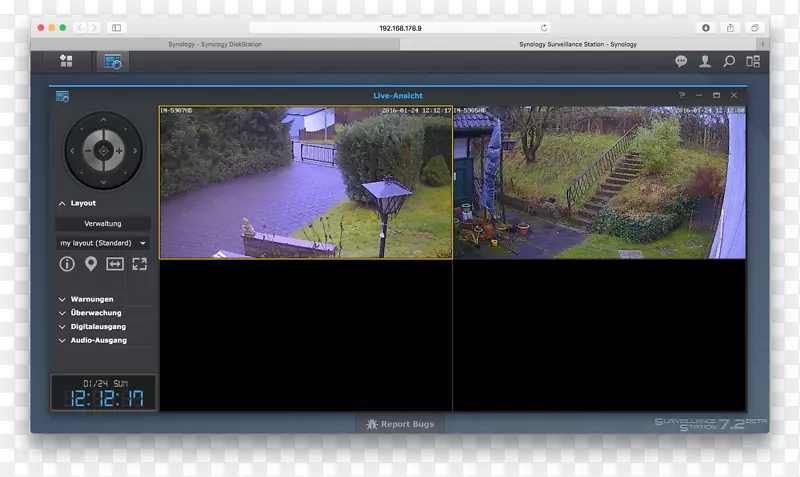Pan camera left with PTZ arrow
The image size is (800, 477).
(x=72, y=151)
